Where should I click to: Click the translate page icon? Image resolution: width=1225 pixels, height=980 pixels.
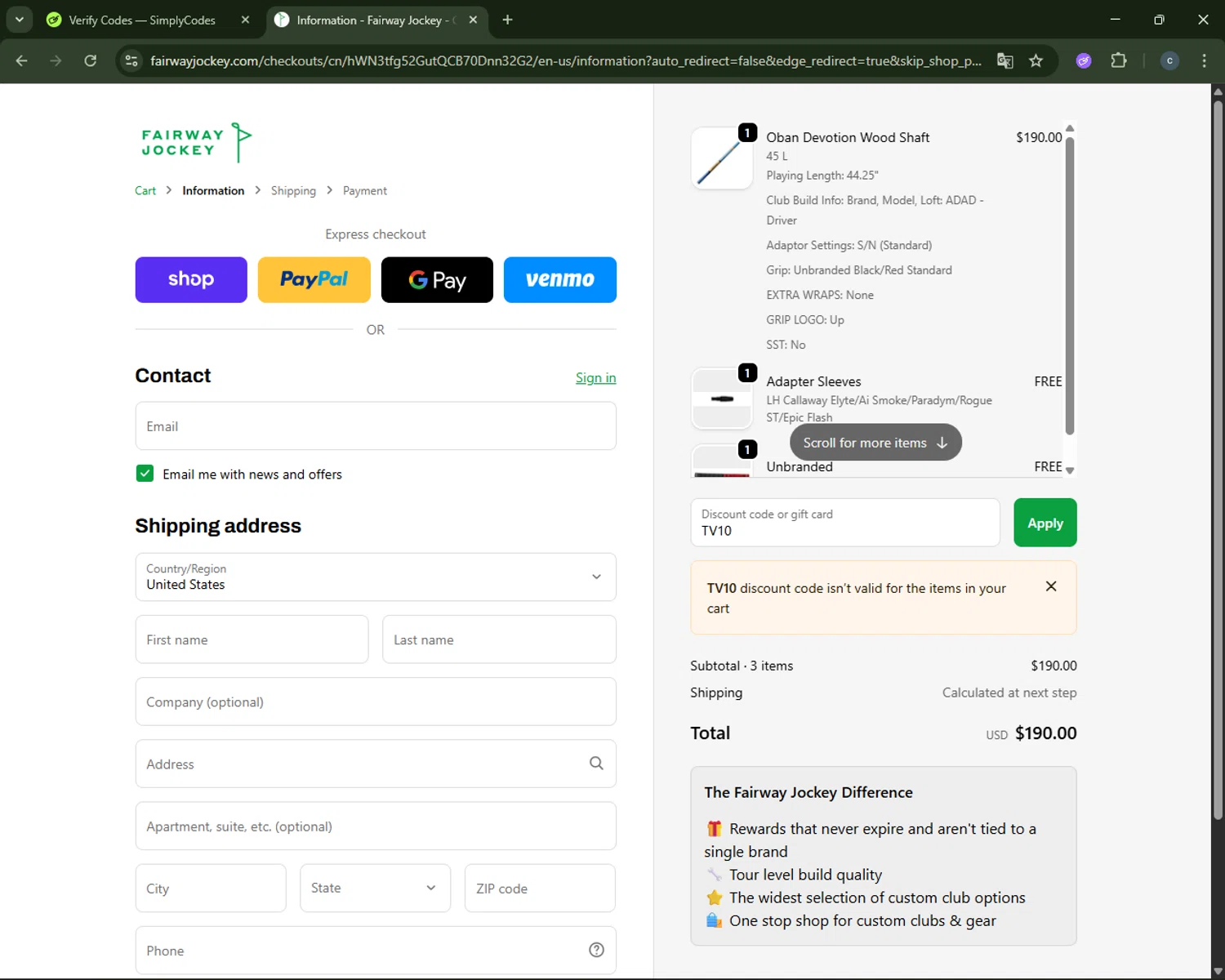(x=1005, y=60)
